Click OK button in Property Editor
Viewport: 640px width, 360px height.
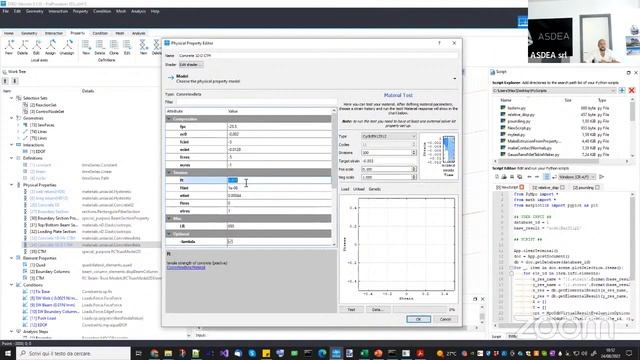click(418, 319)
